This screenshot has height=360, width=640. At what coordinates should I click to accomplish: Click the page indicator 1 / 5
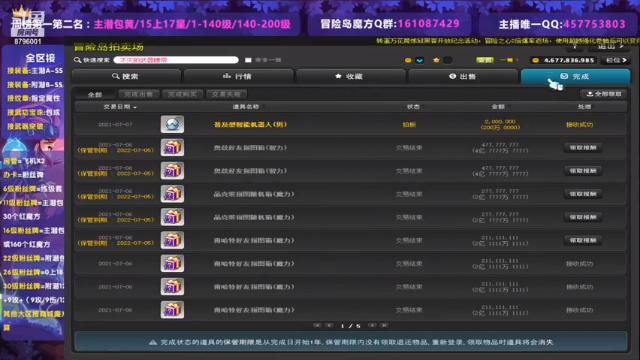(x=351, y=326)
